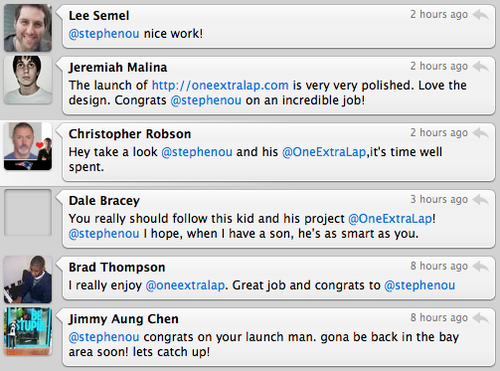Reply to Lee Semel's tweet
Screen dimensions: 500x371
click(x=481, y=15)
